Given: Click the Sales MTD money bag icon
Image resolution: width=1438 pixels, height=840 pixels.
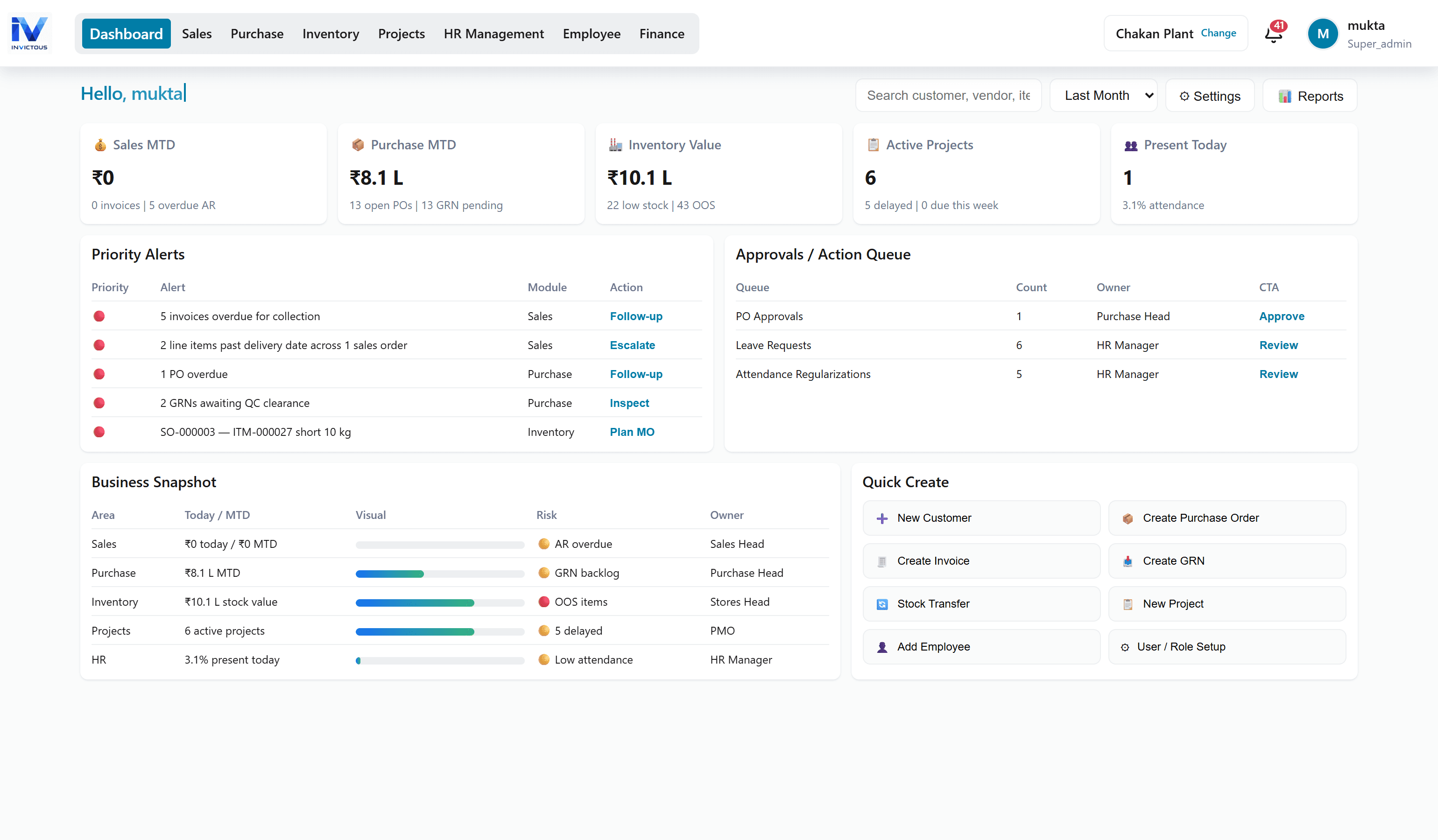Looking at the screenshot, I should pos(100,145).
